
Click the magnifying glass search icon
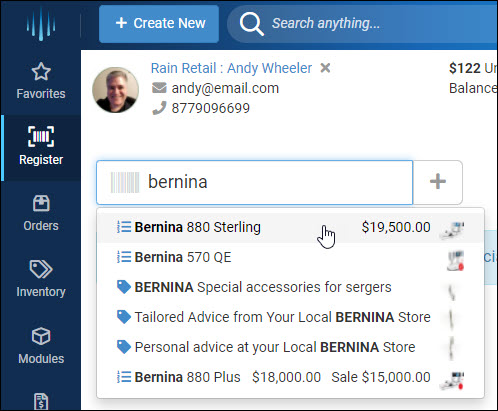[x=251, y=24]
